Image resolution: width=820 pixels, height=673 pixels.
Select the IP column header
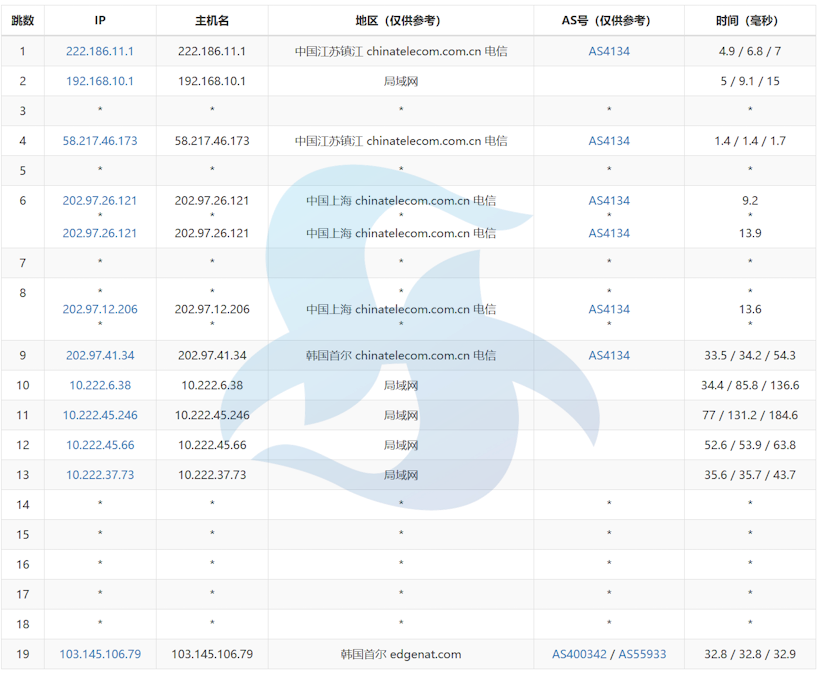coord(100,20)
